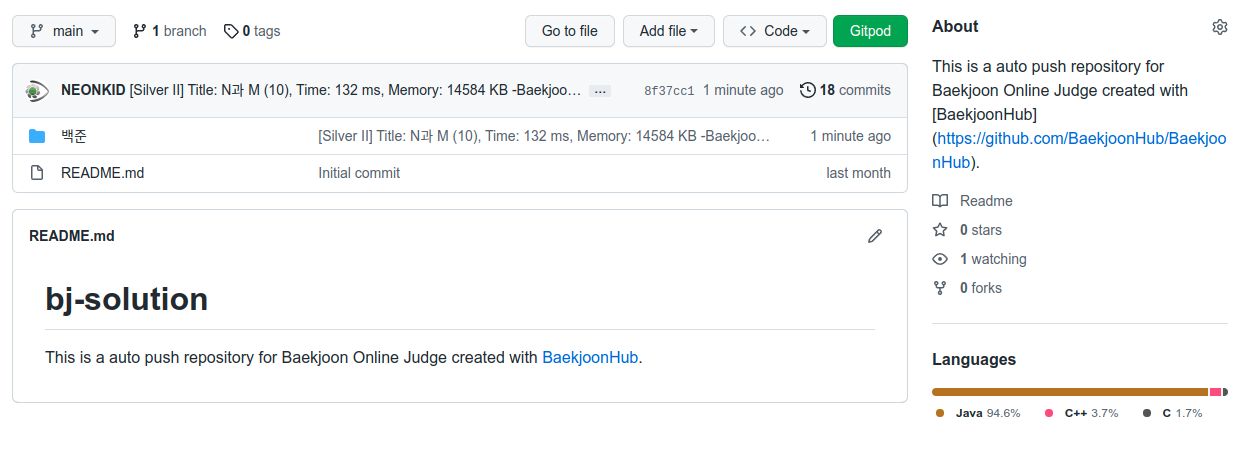The image size is (1248, 451).
Task: Click the NEONKID user avatar
Action: (38, 90)
